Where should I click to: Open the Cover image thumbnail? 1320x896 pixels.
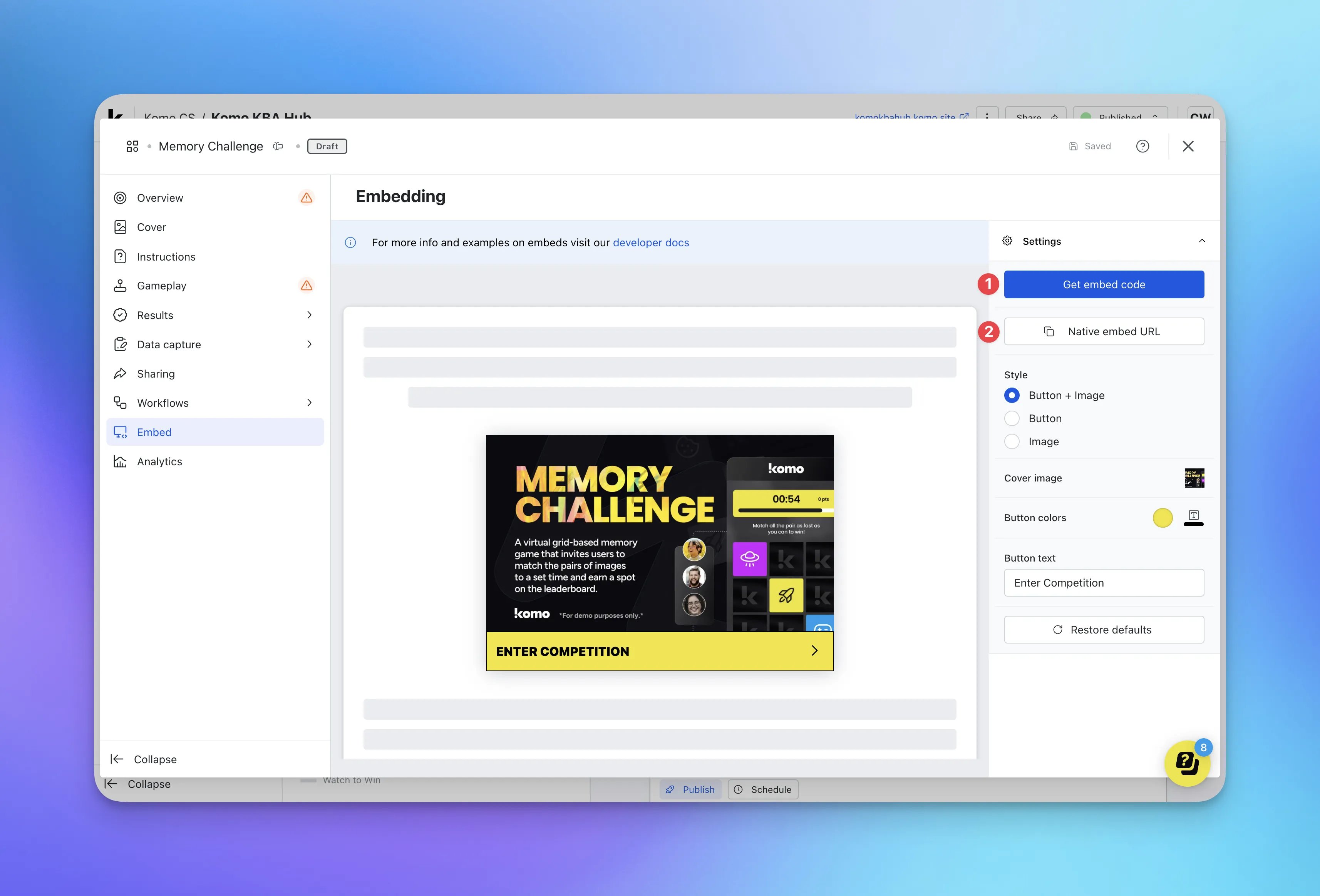tap(1194, 478)
